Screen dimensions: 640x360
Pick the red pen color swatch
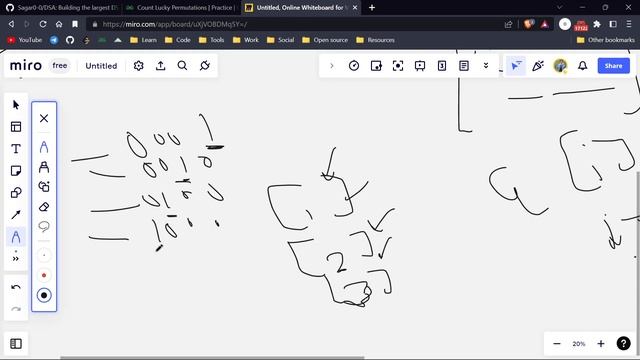click(44, 276)
